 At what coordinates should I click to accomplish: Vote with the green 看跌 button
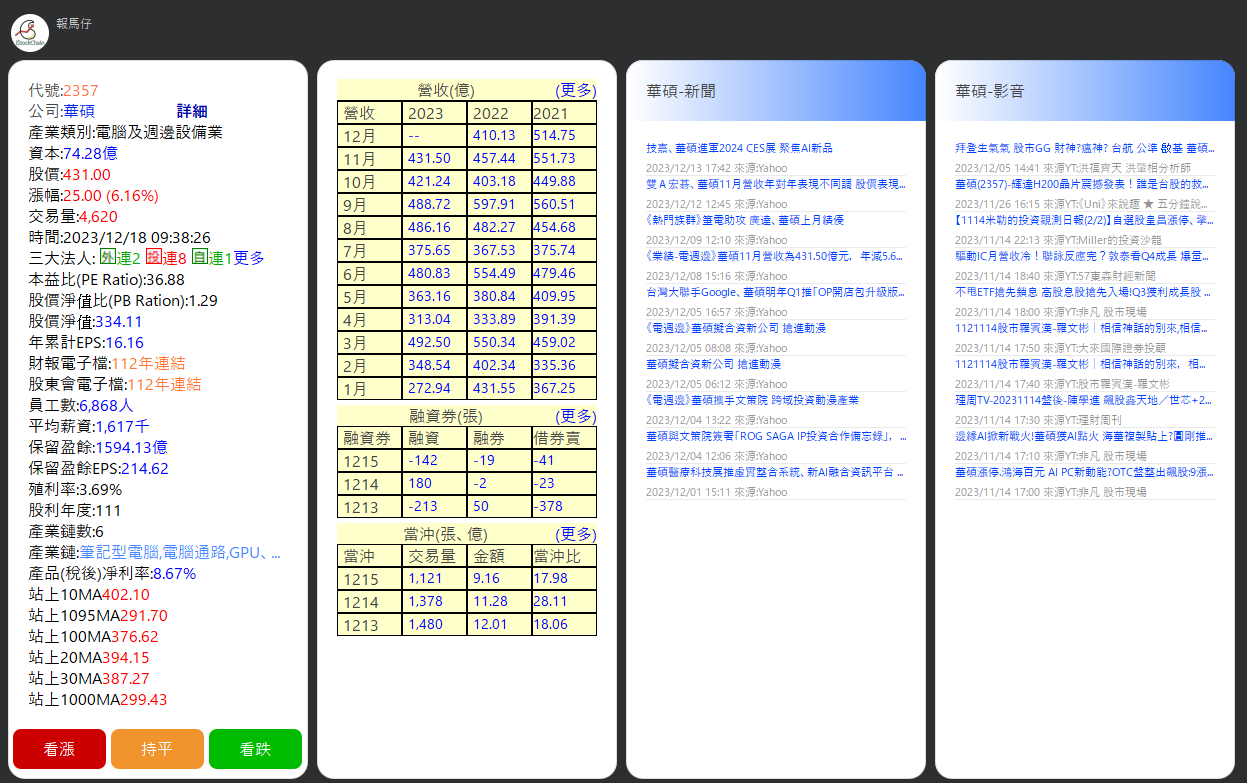coord(255,749)
